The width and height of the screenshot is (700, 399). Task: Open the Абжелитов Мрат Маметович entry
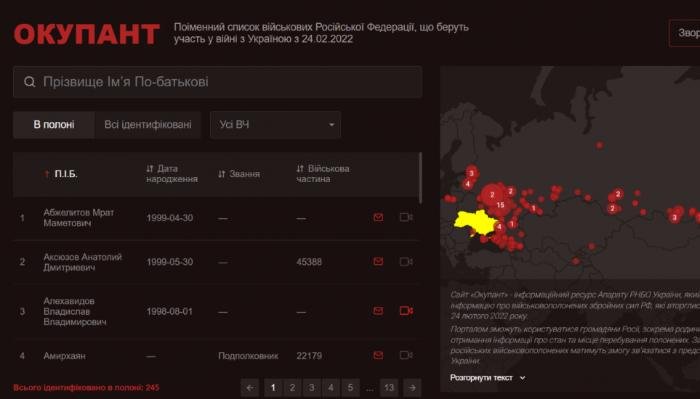click(79, 217)
